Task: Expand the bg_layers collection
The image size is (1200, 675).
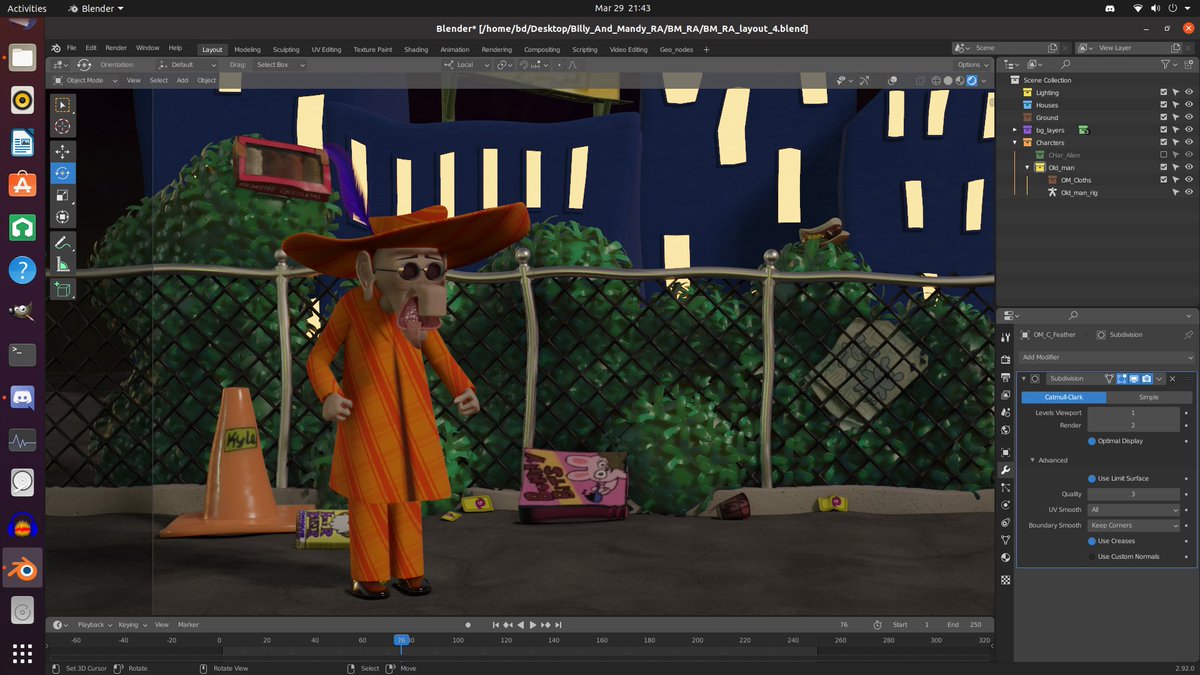Action: coord(1014,130)
